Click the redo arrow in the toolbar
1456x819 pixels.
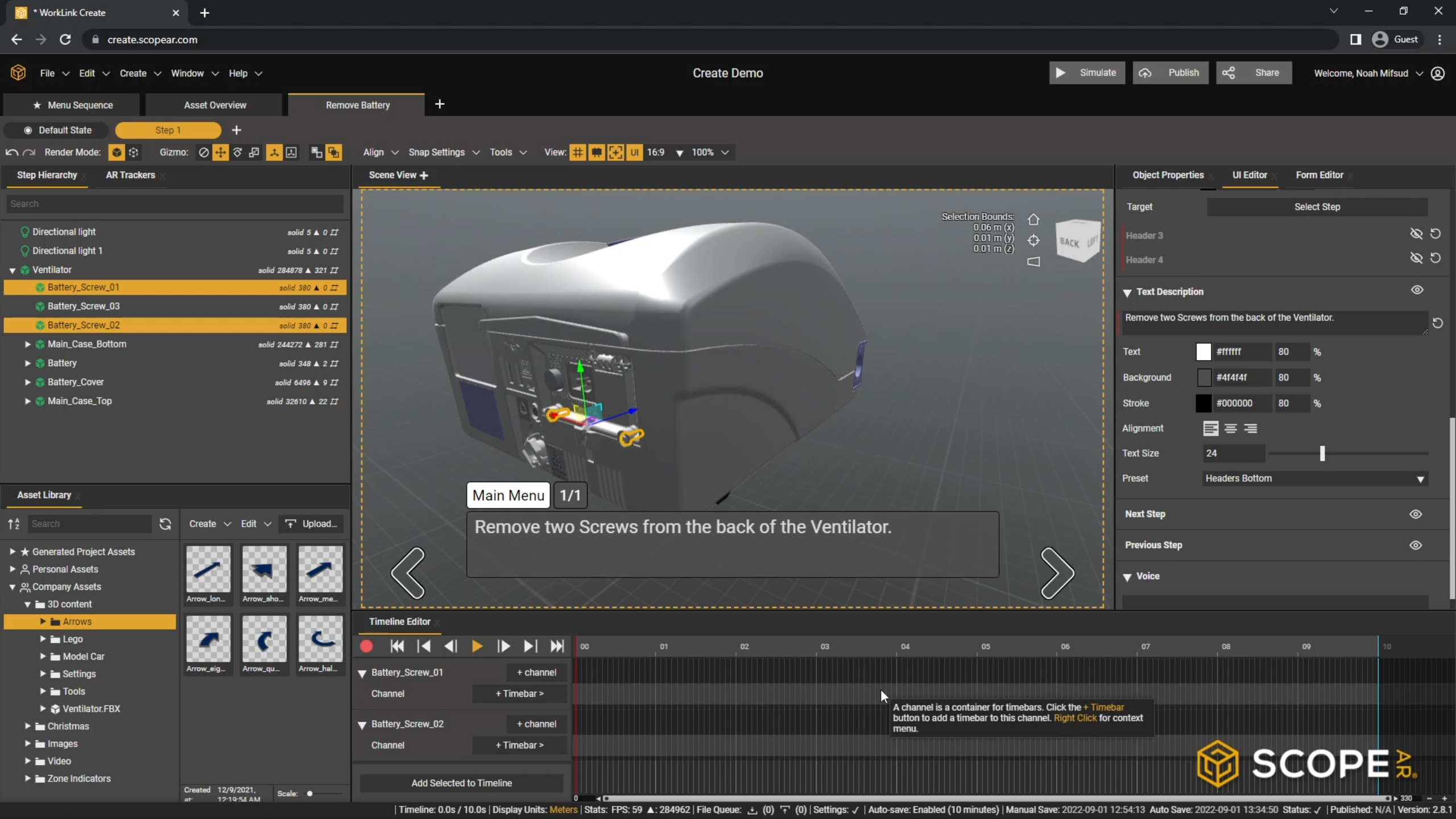point(29,152)
